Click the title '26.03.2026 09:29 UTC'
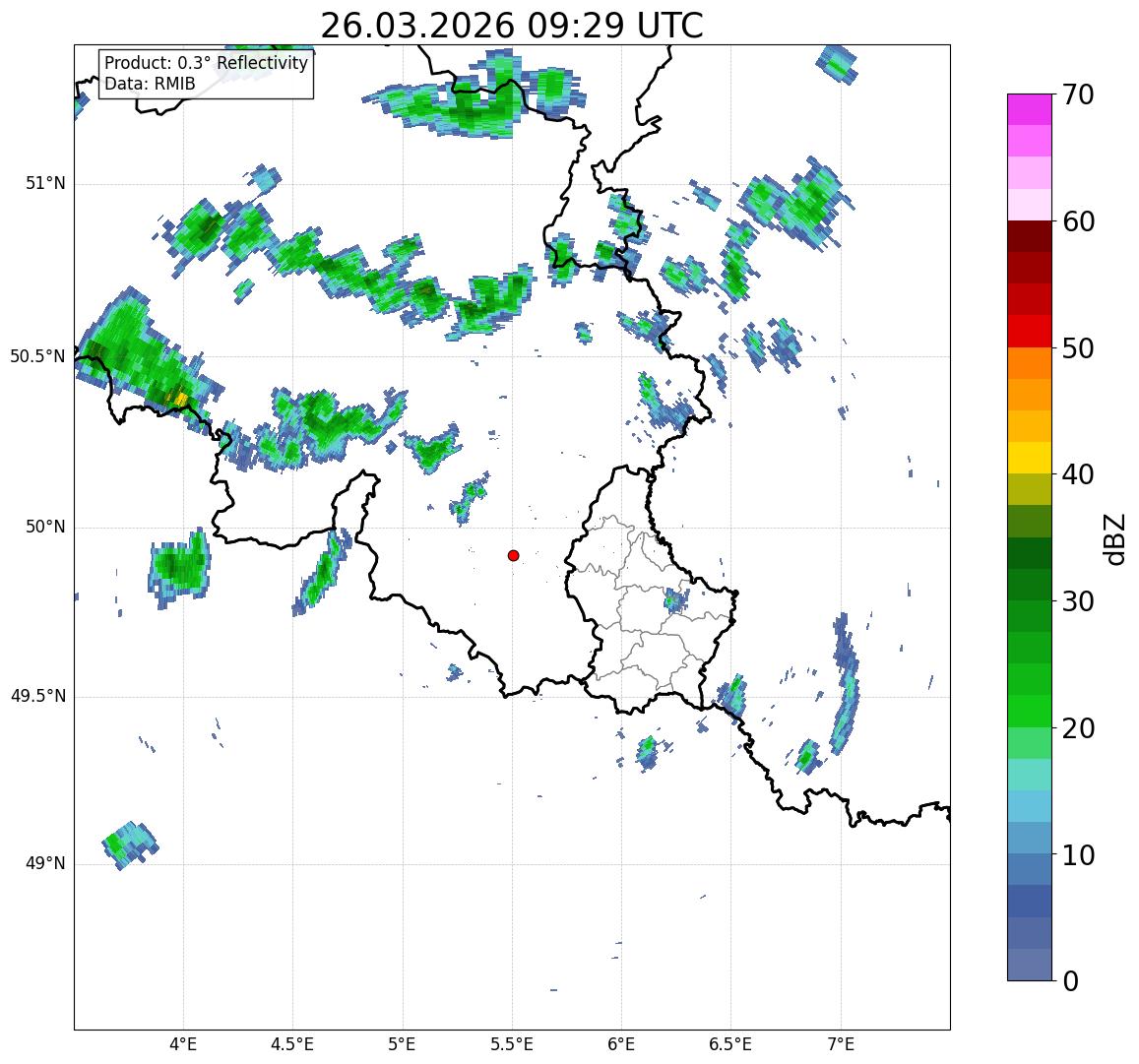The width and height of the screenshot is (1139, 1064). 512,27
